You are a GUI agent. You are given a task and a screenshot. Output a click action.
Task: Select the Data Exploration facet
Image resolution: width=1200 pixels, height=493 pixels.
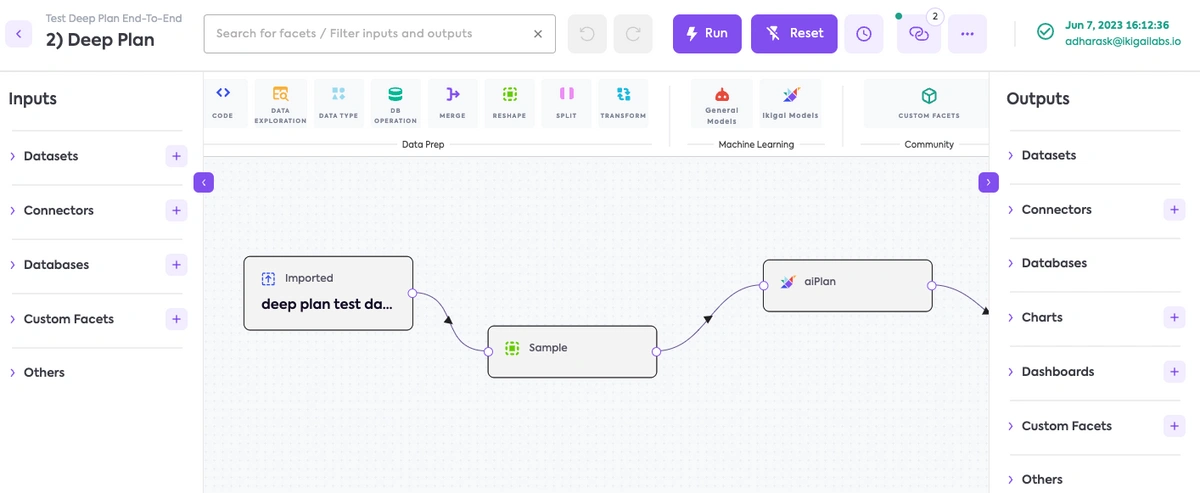280,102
